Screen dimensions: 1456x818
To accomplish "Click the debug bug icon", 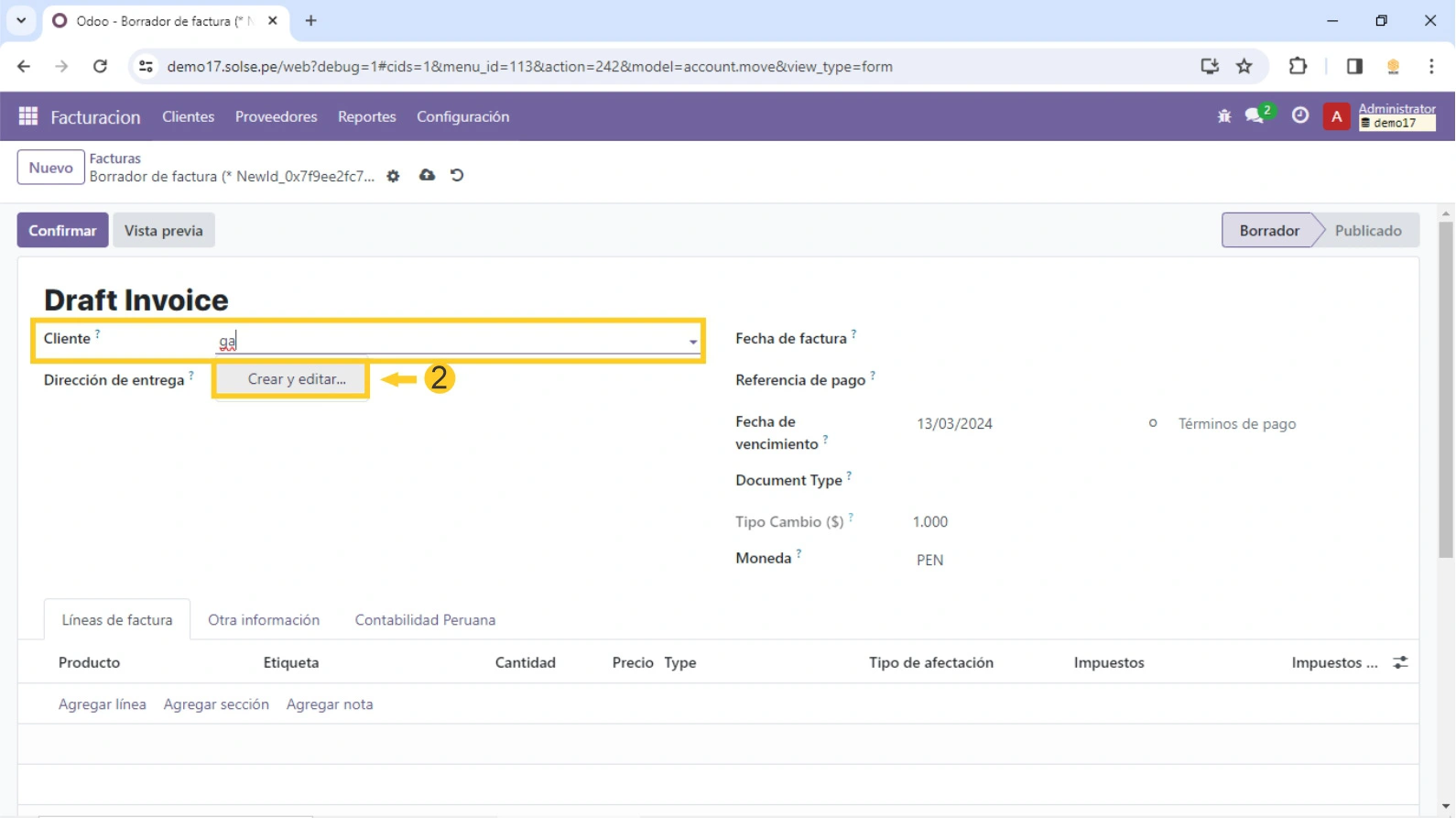I will pyautogui.click(x=1224, y=116).
